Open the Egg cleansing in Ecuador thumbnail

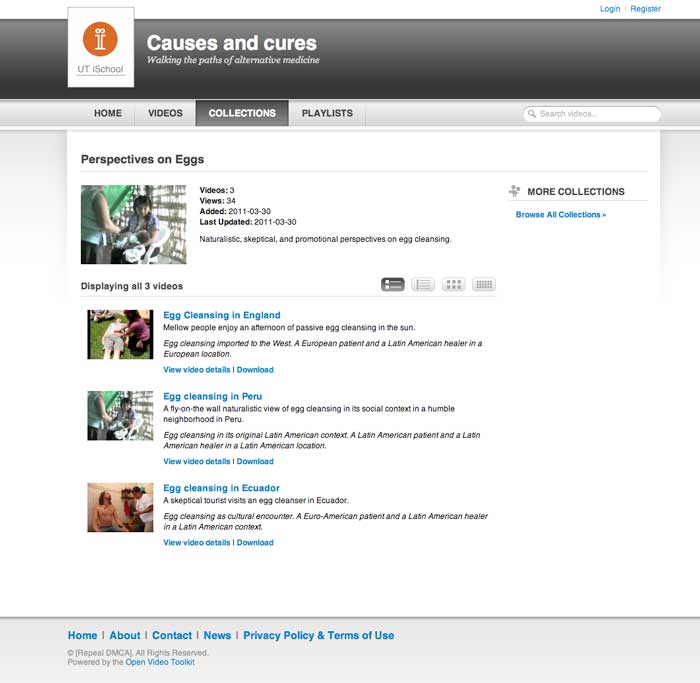click(120, 507)
